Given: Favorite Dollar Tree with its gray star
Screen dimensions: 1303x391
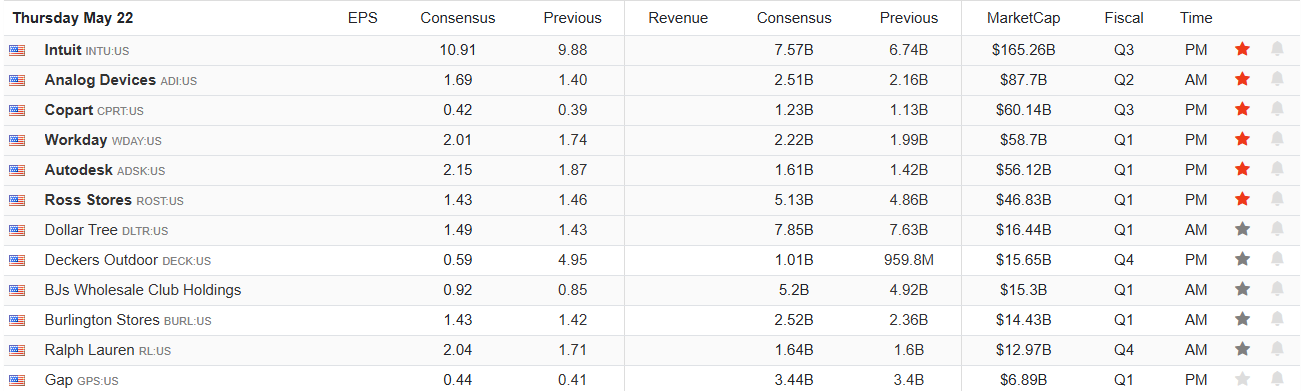Looking at the screenshot, I should tap(1242, 229).
